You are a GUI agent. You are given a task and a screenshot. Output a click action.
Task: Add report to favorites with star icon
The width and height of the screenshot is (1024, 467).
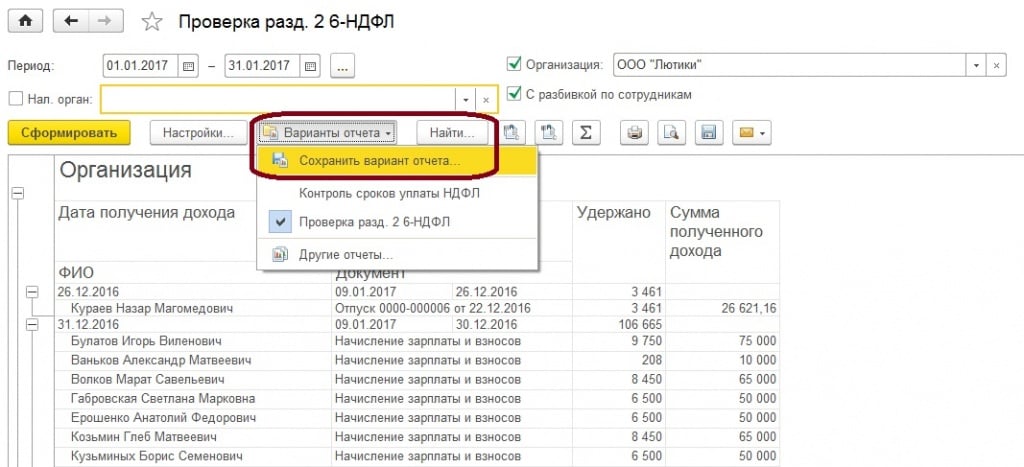tap(151, 22)
